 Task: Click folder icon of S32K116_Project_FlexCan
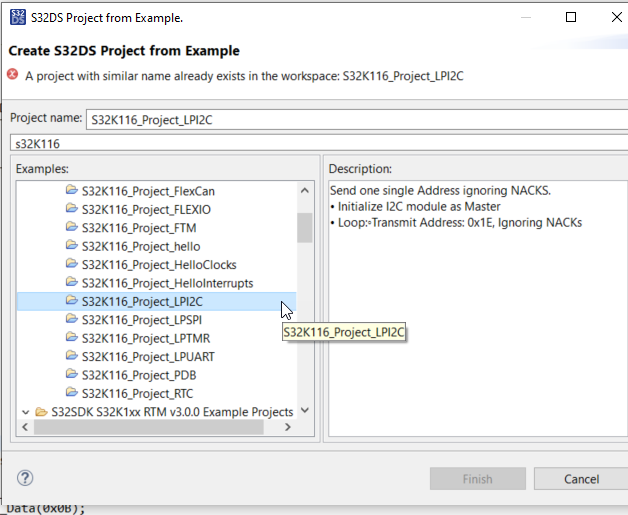(72, 190)
